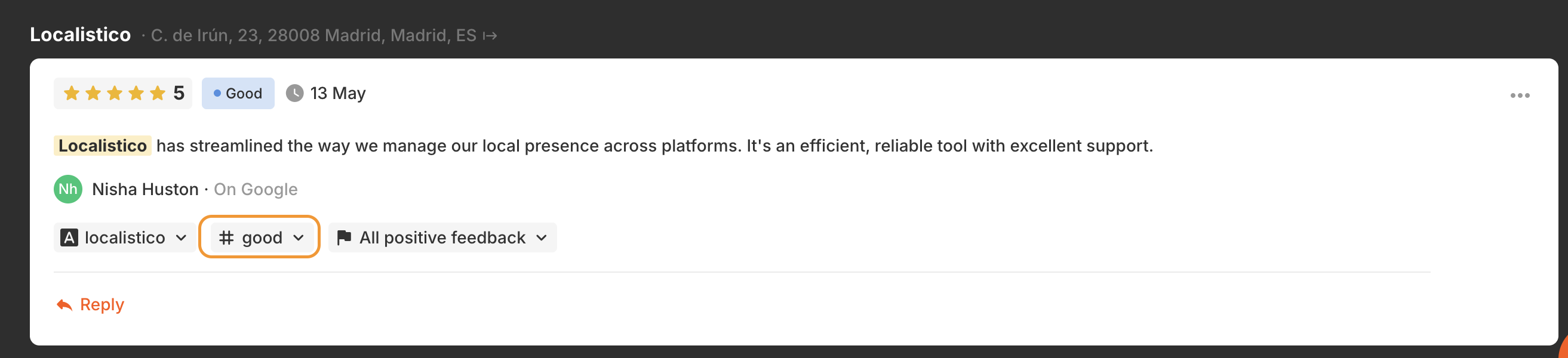1568x358 pixels.
Task: Click the C. de Irún address text
Action: pyautogui.click(x=313, y=35)
